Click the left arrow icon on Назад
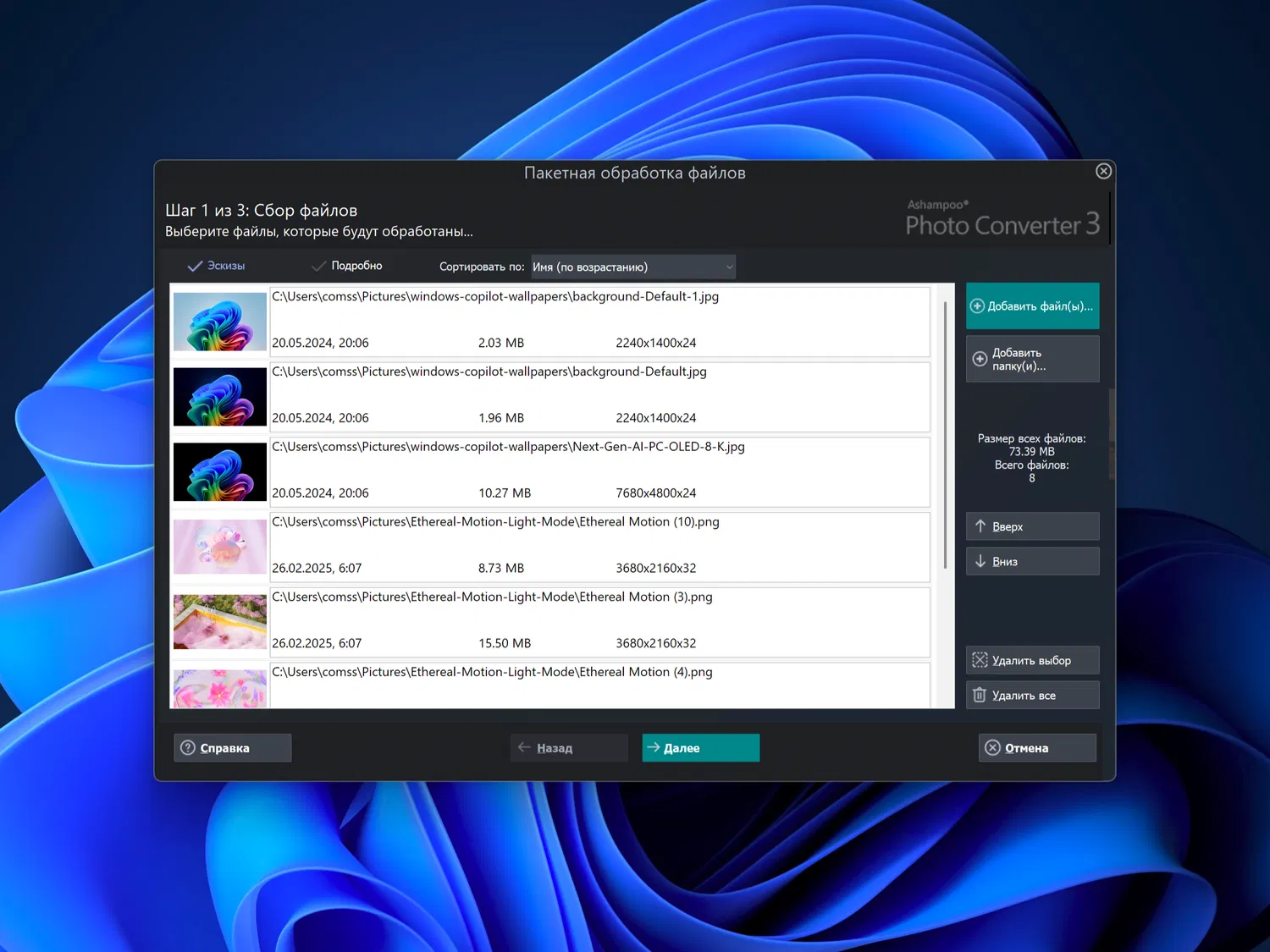This screenshot has height=952, width=1270. click(x=524, y=747)
